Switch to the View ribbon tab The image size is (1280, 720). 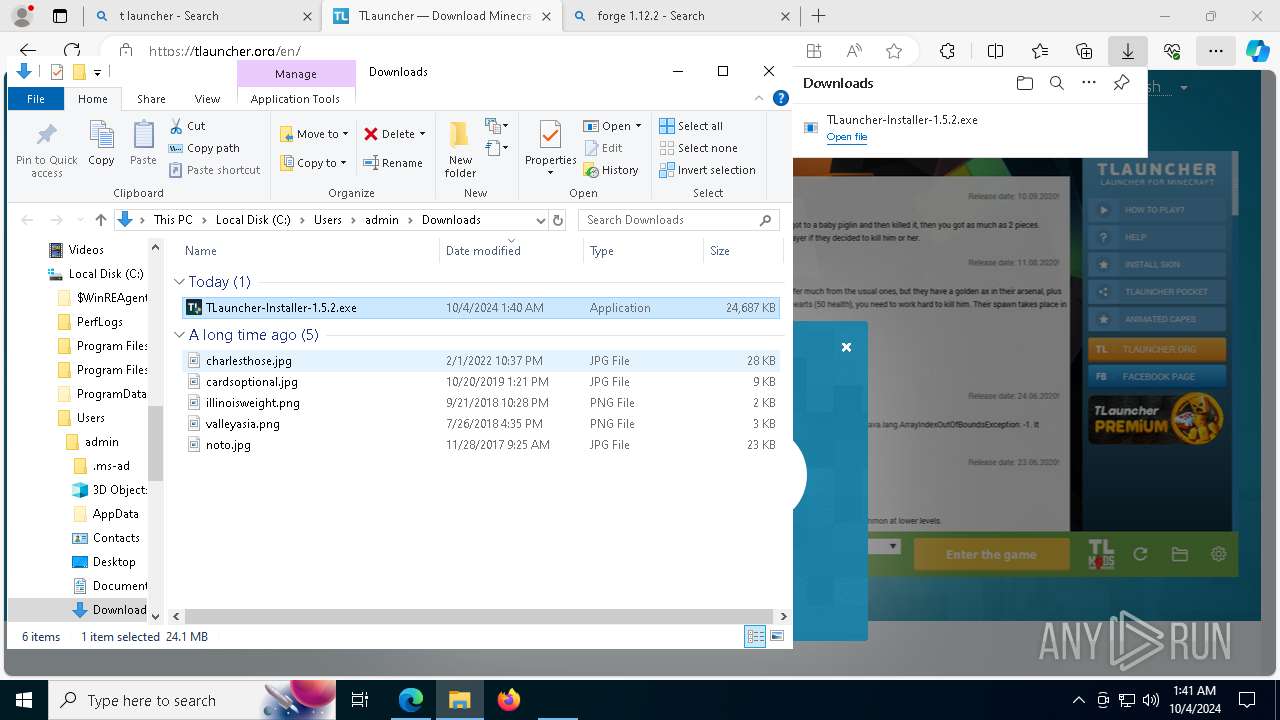(x=207, y=99)
